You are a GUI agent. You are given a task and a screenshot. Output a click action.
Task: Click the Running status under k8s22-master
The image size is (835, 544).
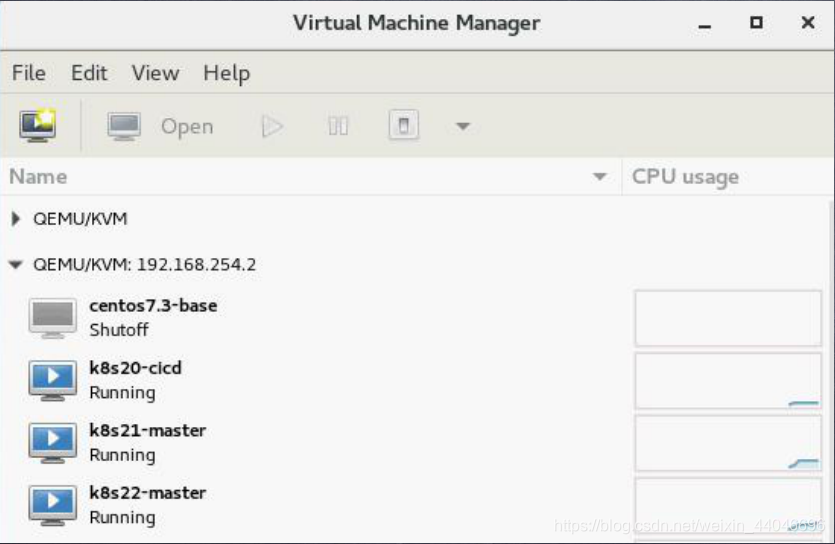(x=122, y=517)
